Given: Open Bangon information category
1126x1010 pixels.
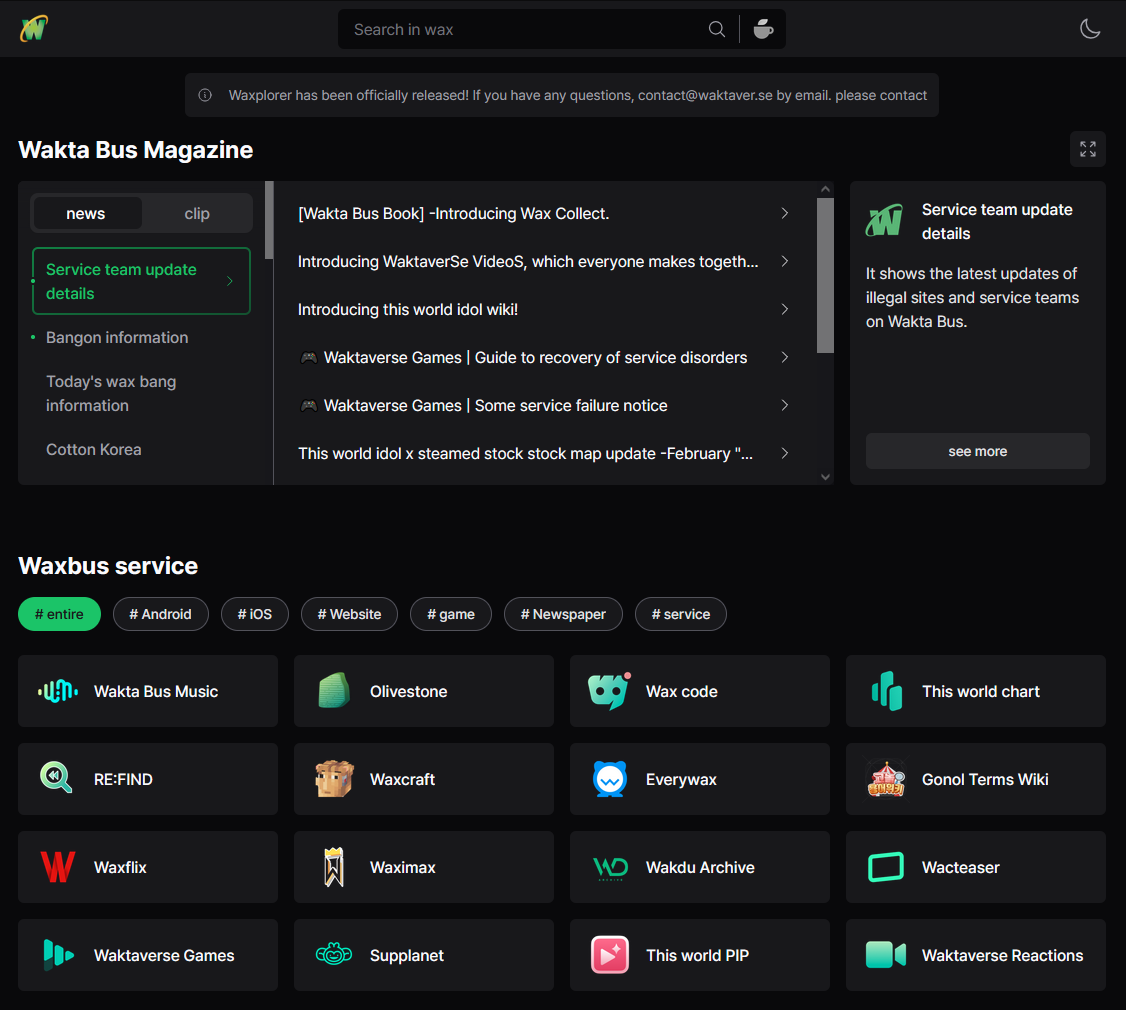Looking at the screenshot, I should [117, 337].
